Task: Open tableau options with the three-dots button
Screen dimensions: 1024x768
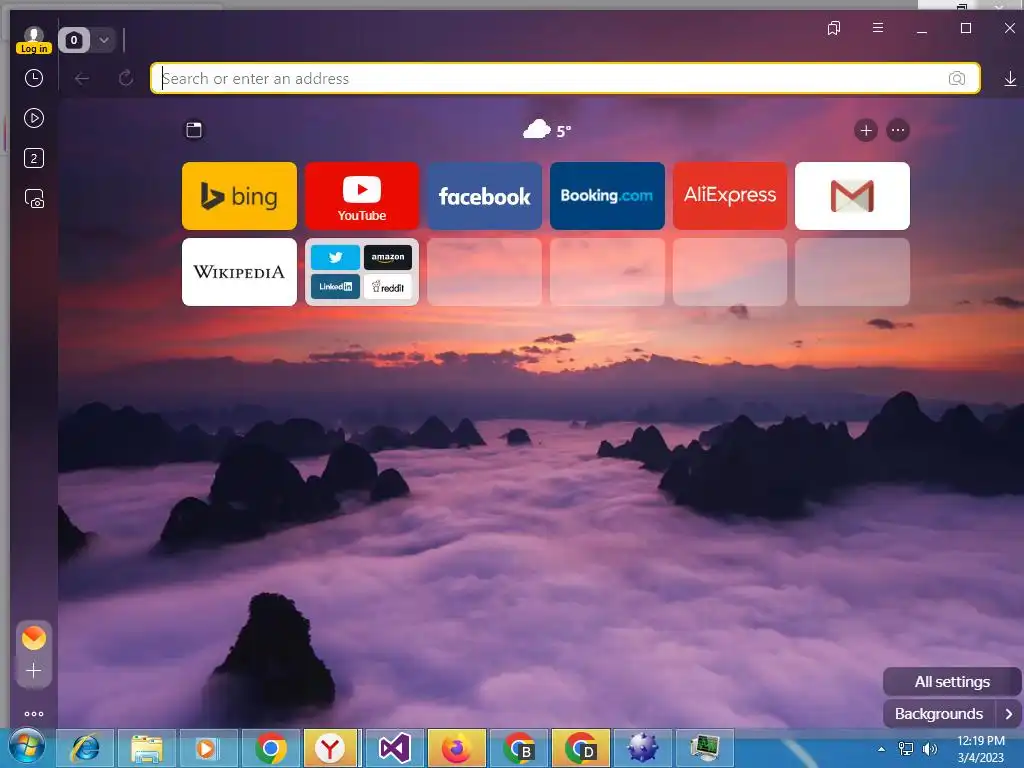Action: tap(898, 131)
